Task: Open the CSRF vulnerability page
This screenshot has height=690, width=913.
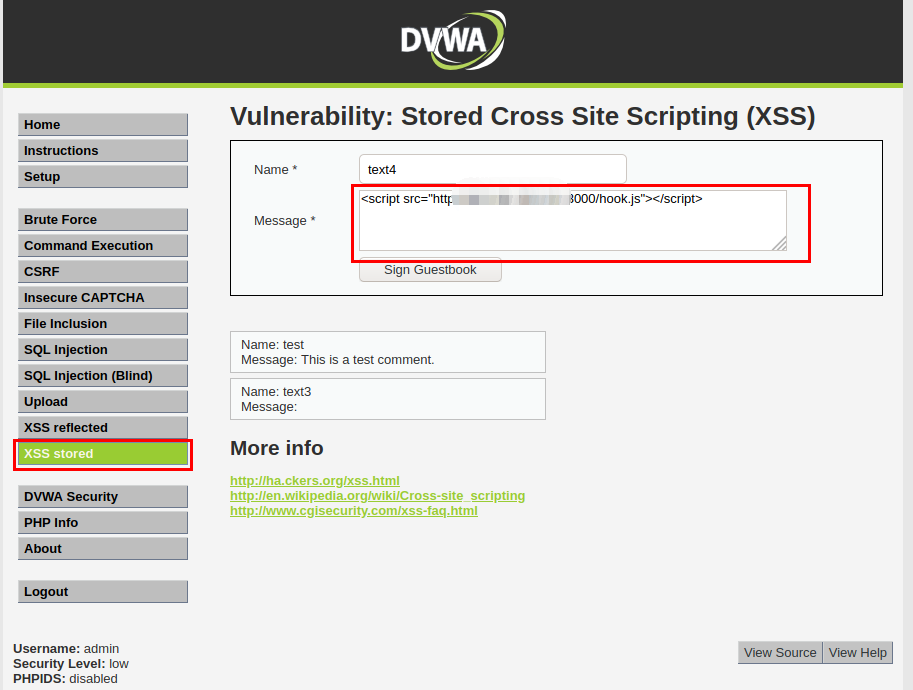Action: [x=102, y=271]
